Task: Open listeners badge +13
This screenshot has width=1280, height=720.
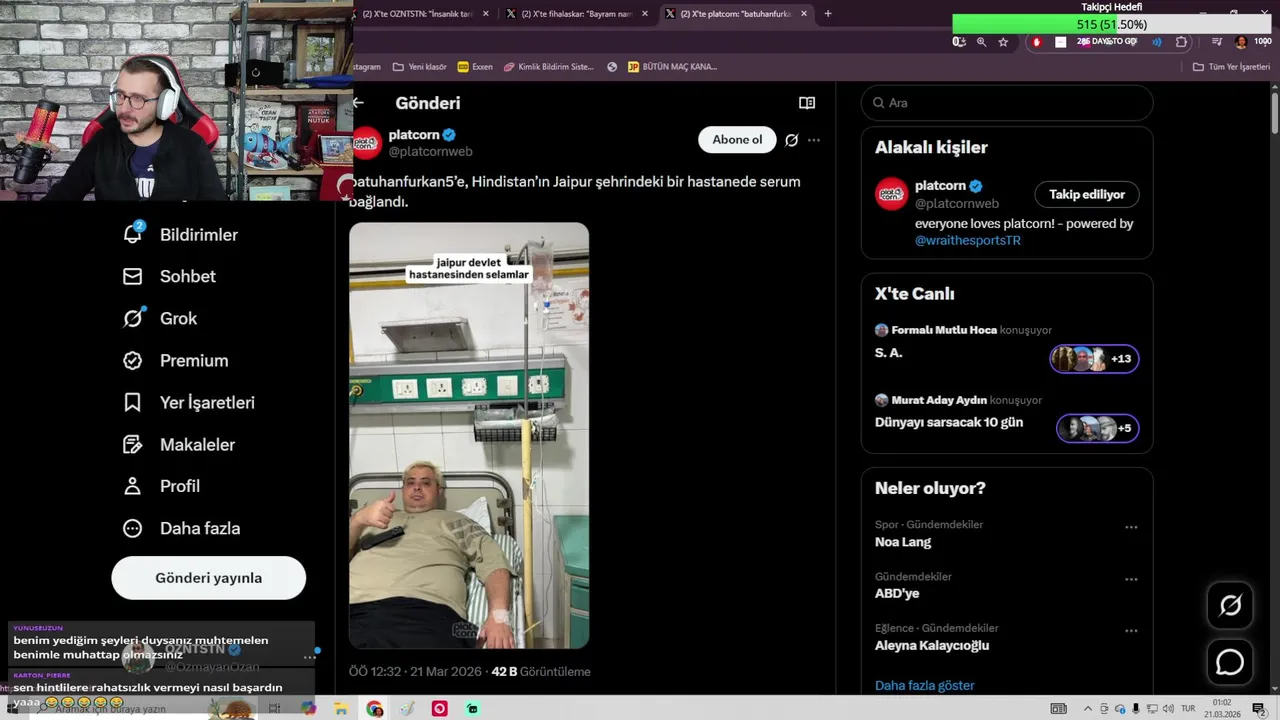Action: click(x=1094, y=359)
